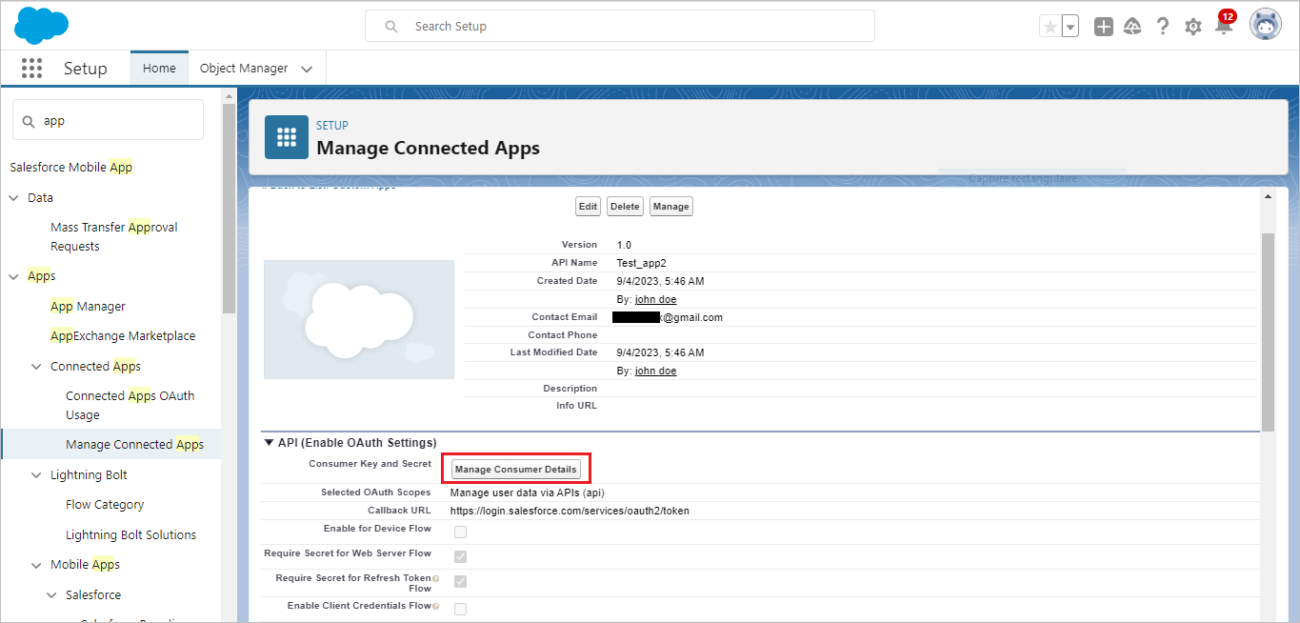Open the favorites list dropdown arrow
Screen dimensions: 1300x623
(1070, 27)
